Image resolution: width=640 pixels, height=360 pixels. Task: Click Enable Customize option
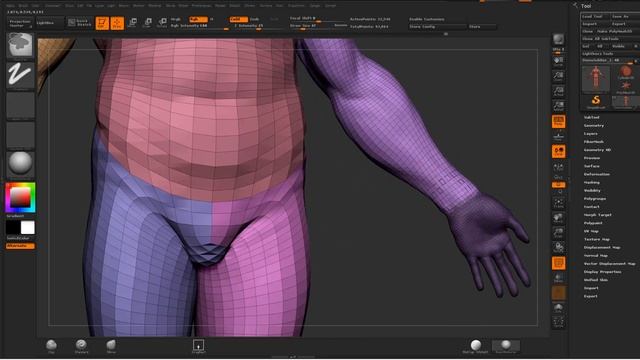click(x=427, y=19)
